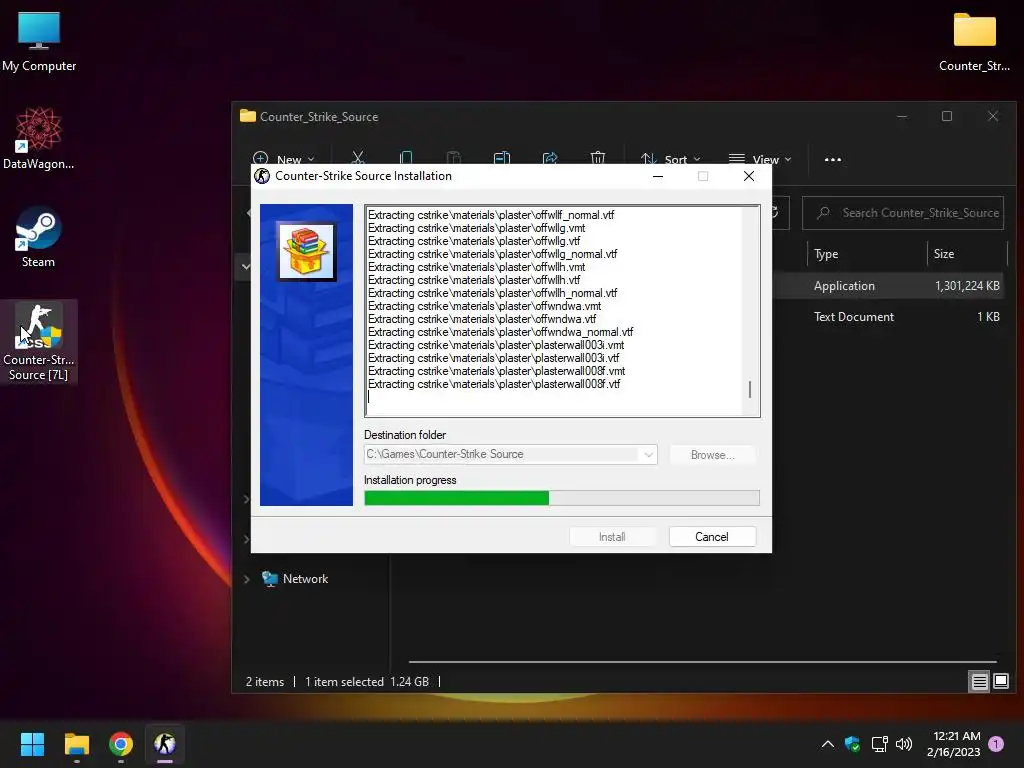Click horizontal scrollbar in Explorer file list
The width and height of the screenshot is (1024, 768).
click(703, 662)
